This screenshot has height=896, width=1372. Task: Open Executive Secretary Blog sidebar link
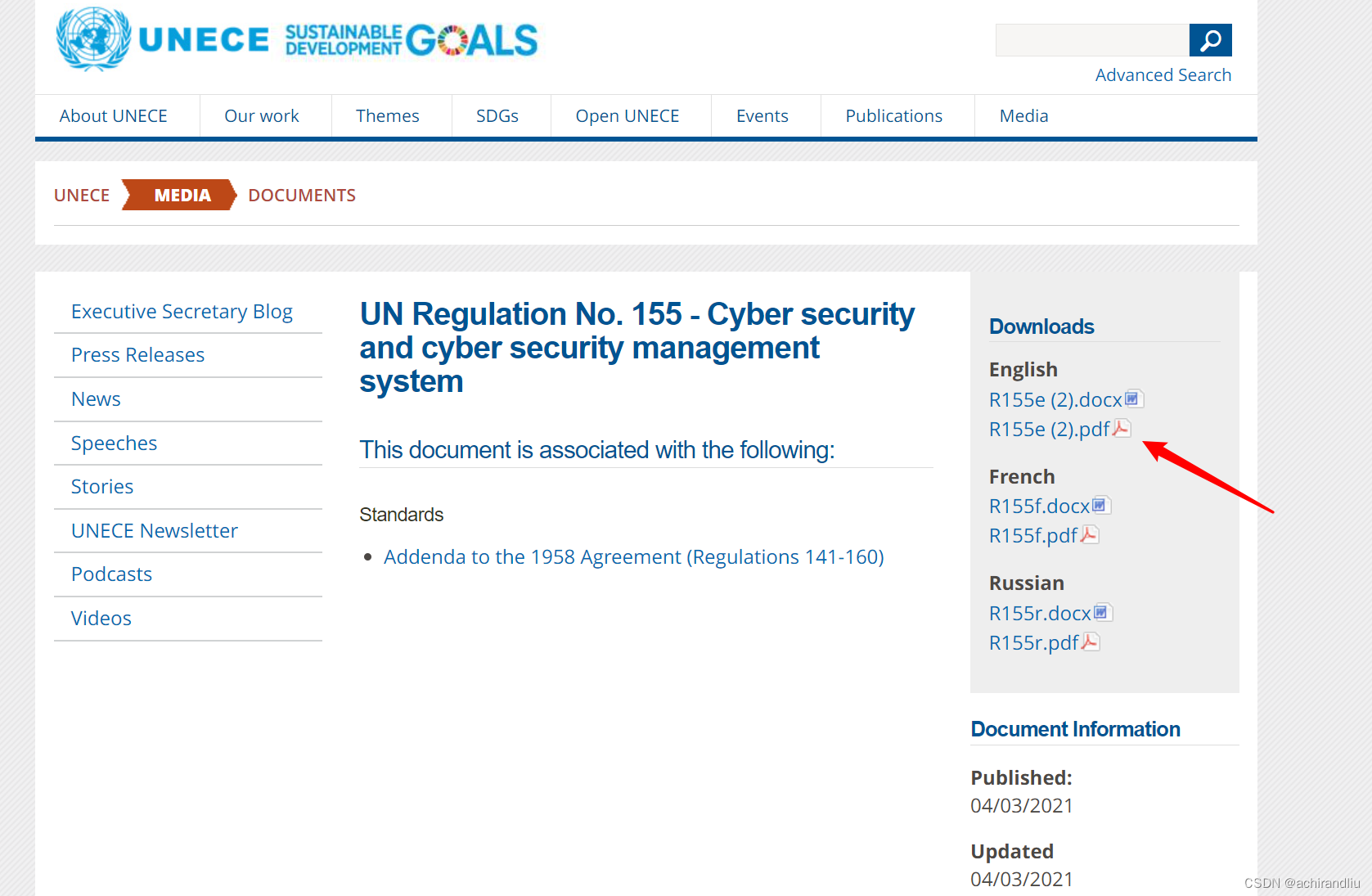click(x=182, y=312)
